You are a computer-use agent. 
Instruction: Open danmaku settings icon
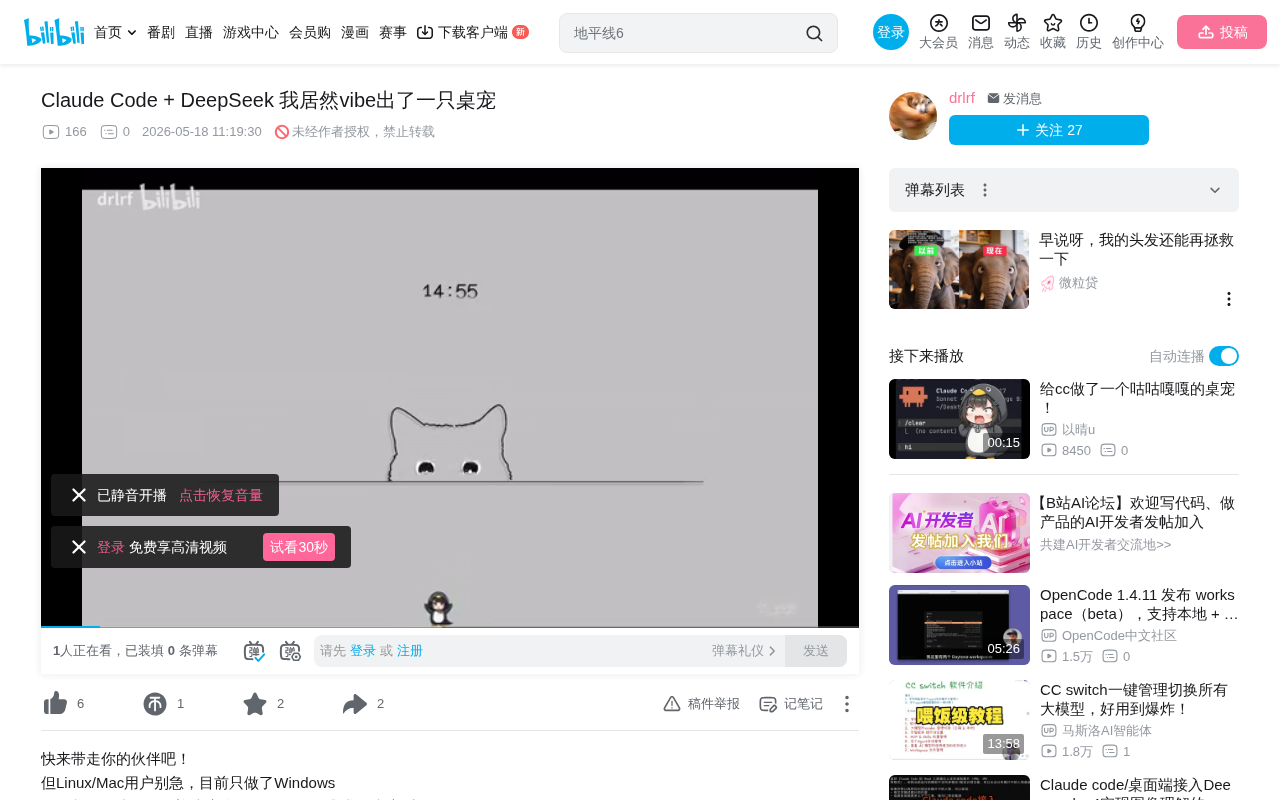[290, 651]
